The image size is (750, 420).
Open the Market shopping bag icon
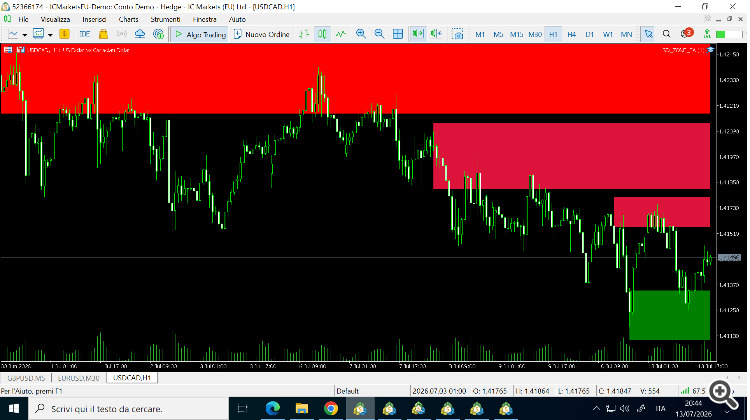103,34
